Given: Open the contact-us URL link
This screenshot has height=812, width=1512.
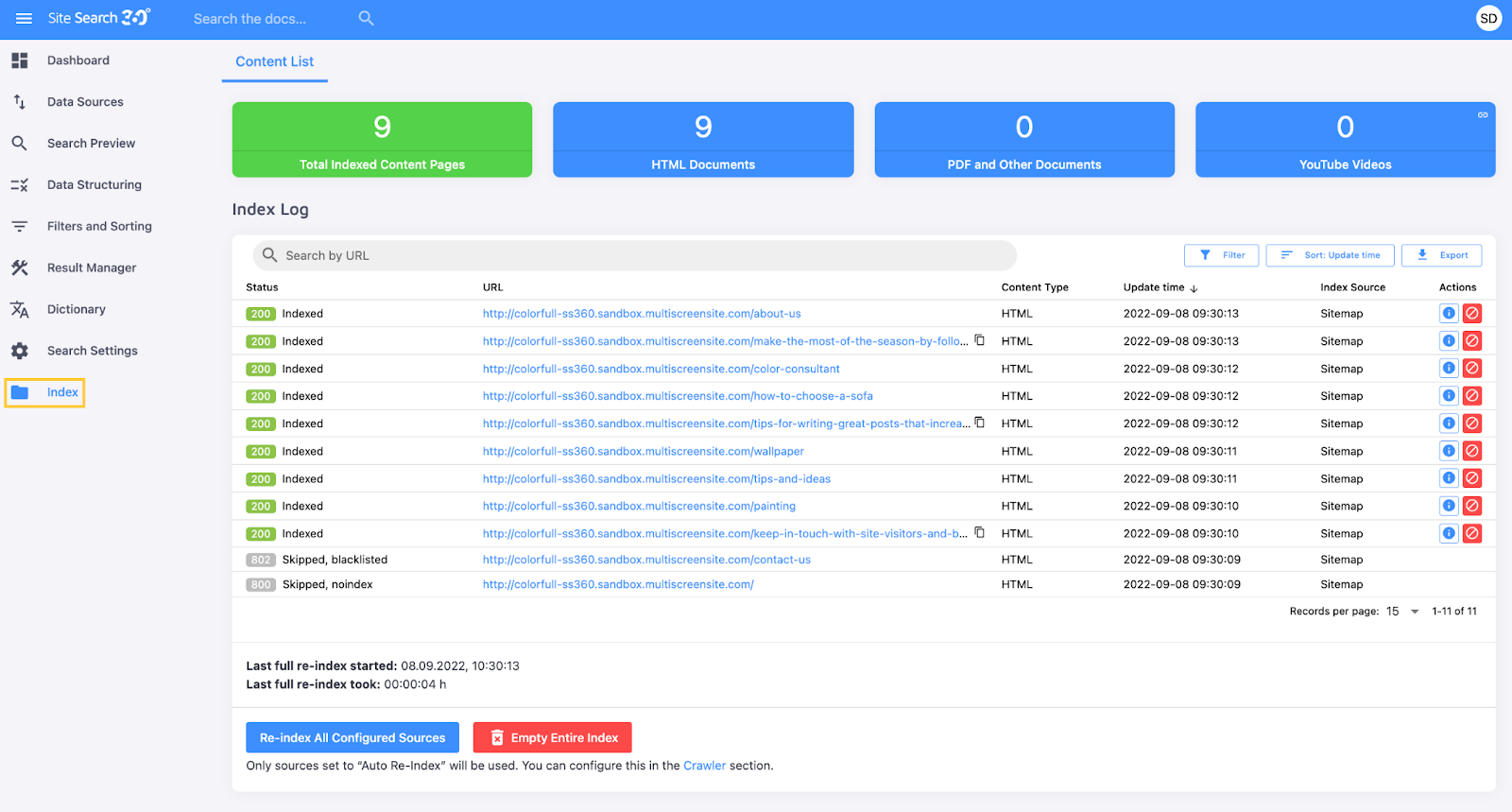Looking at the screenshot, I should point(646,560).
